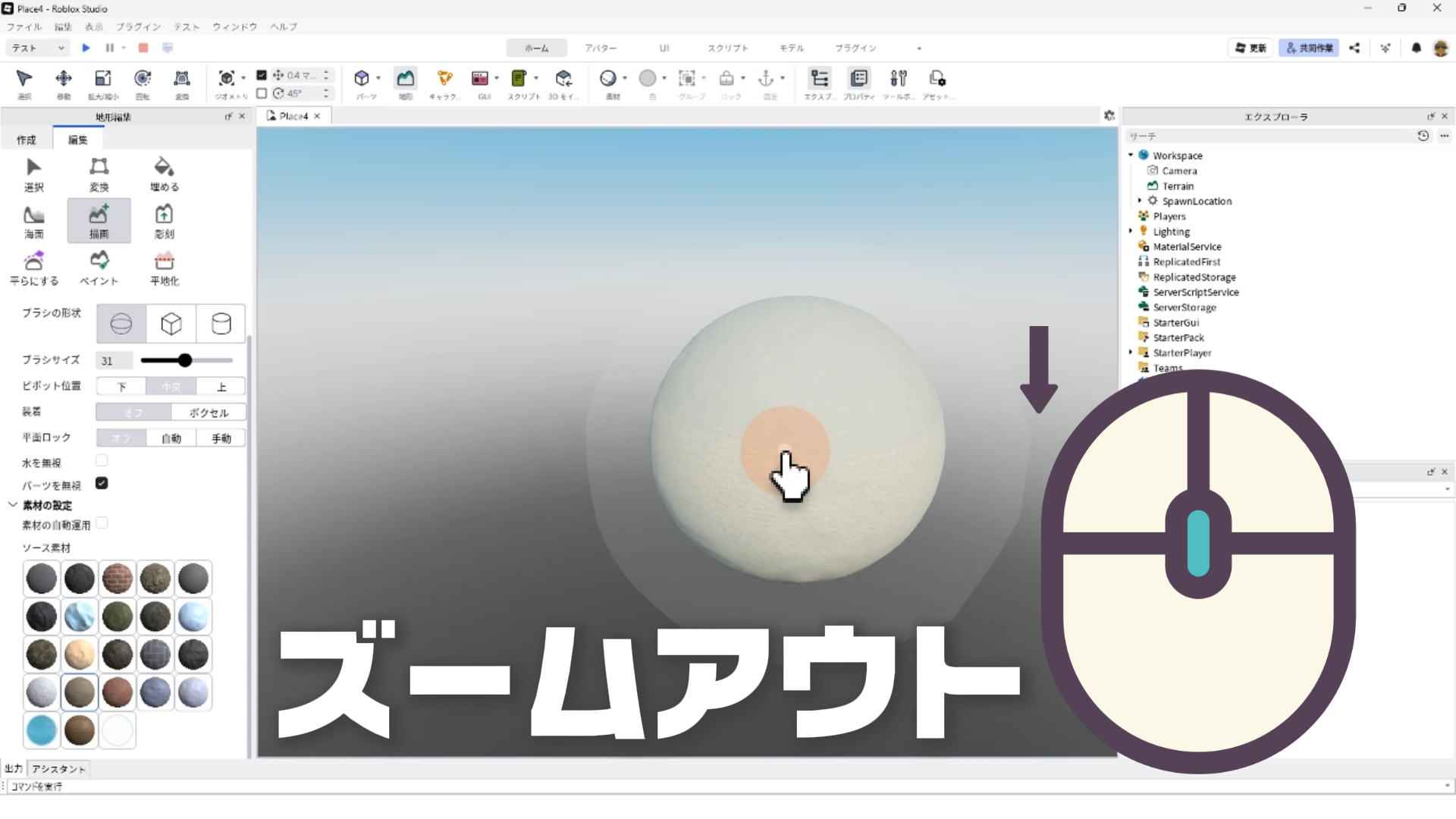This screenshot has width=1456, height=819.
Task: Select the 海面 (sea level) terrain tool
Action: (33, 221)
